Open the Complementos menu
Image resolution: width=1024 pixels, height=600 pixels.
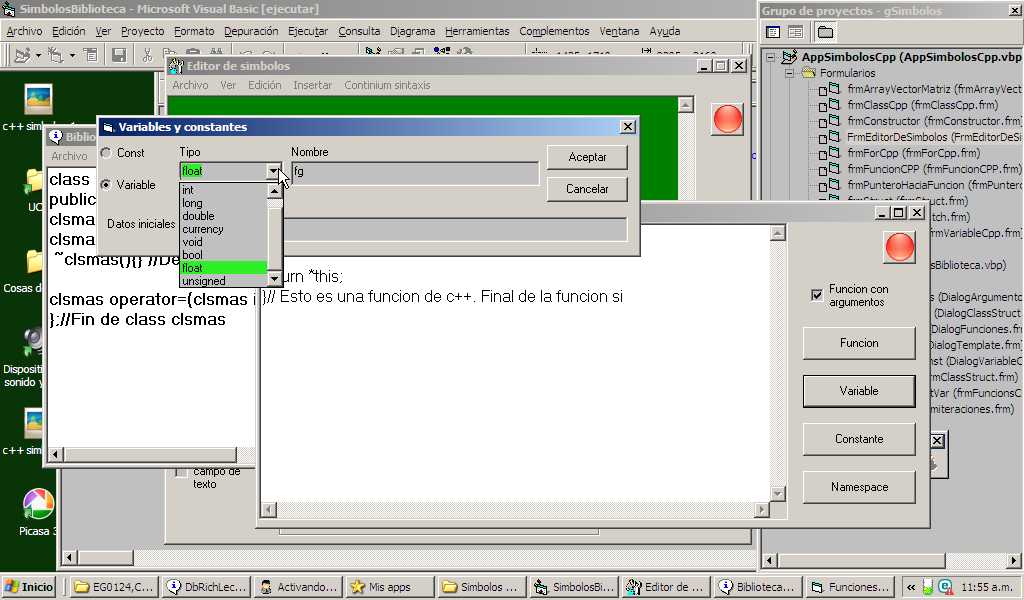554,31
